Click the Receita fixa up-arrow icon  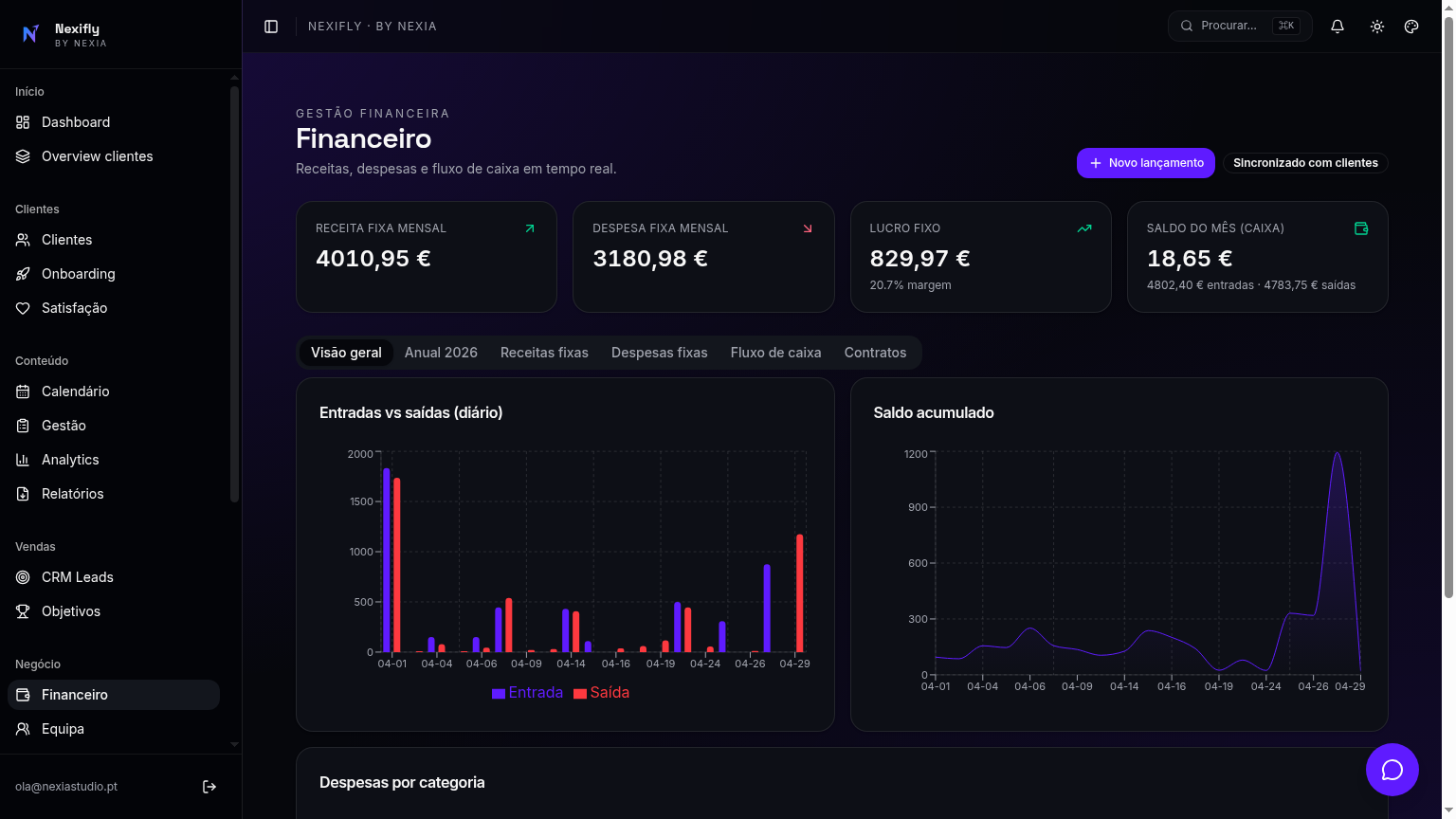click(530, 228)
